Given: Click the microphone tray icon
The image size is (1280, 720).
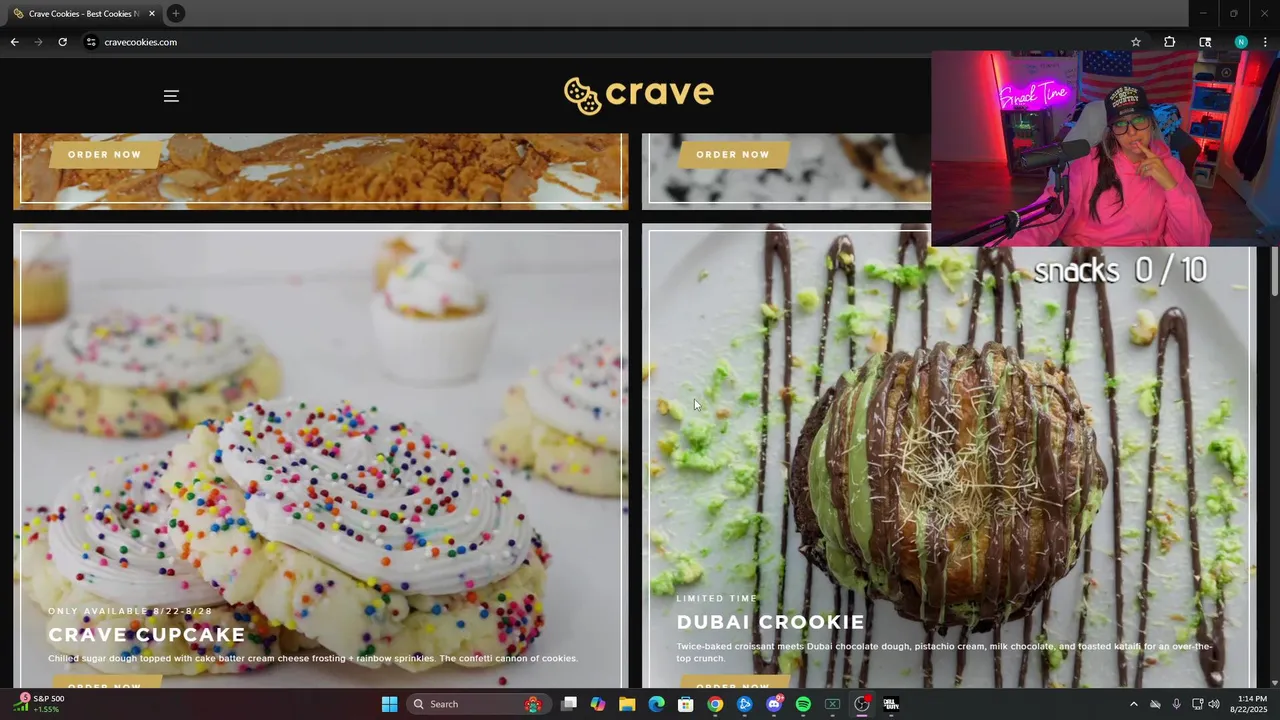Looking at the screenshot, I should point(1176,704).
